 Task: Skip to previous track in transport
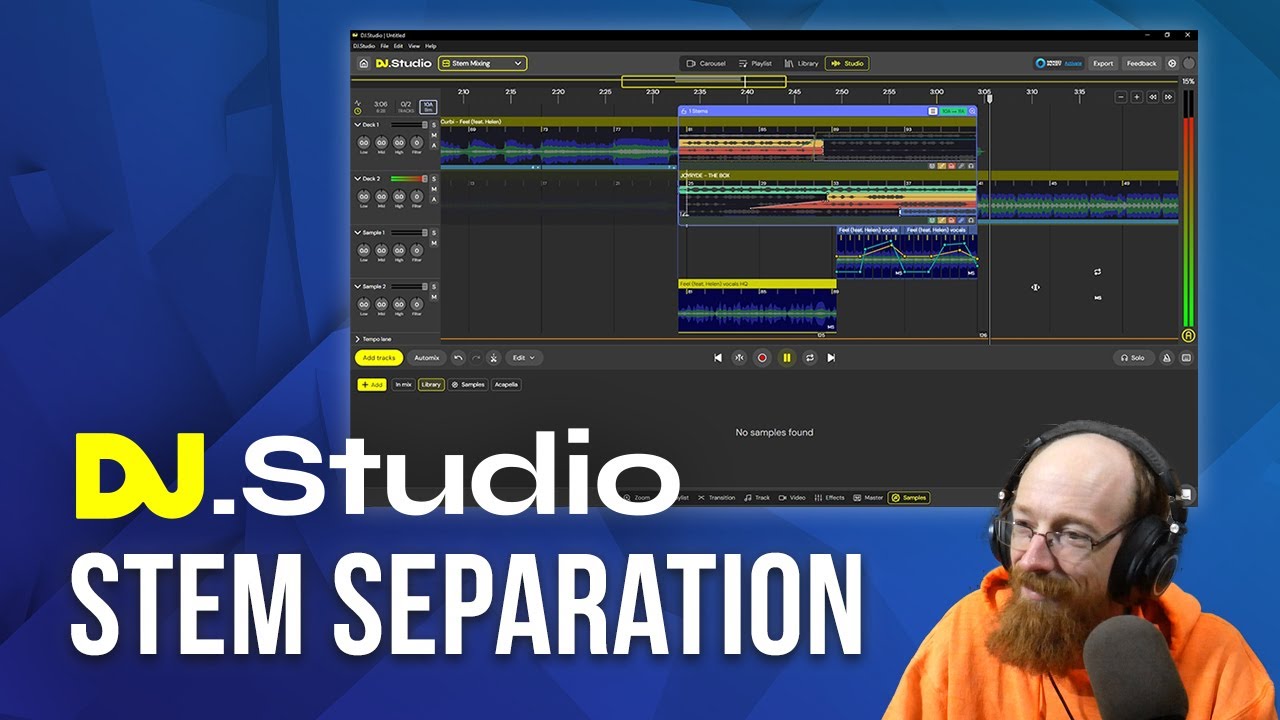tap(717, 357)
